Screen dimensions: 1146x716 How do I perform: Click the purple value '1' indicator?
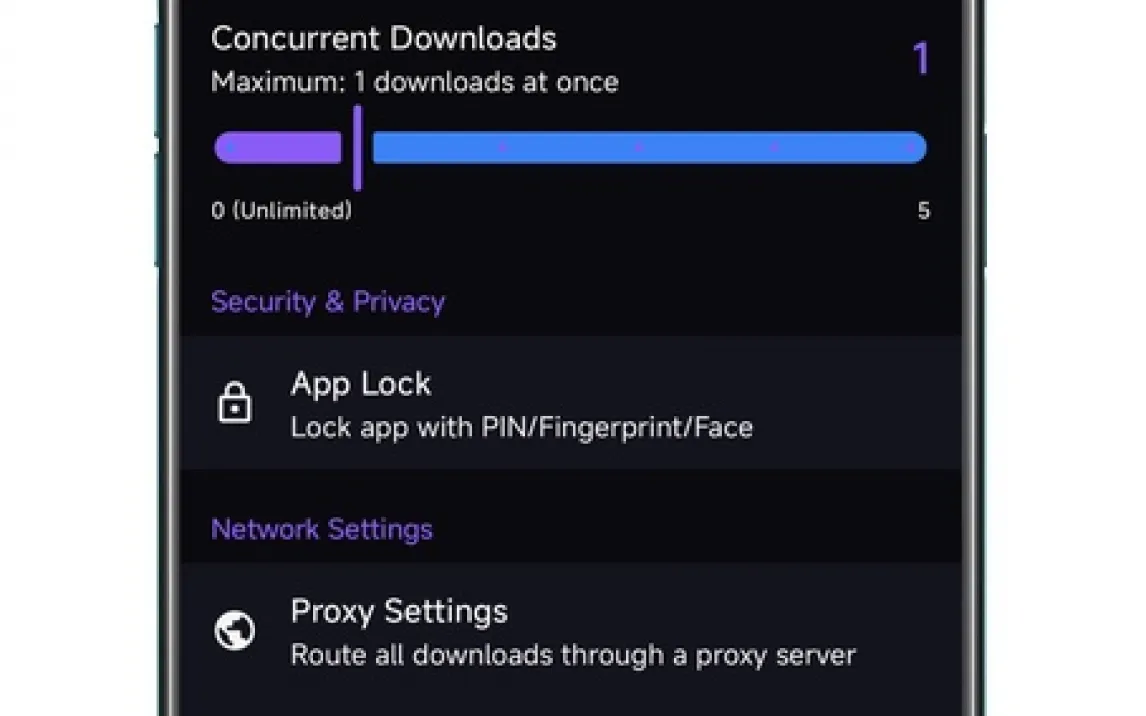[920, 59]
